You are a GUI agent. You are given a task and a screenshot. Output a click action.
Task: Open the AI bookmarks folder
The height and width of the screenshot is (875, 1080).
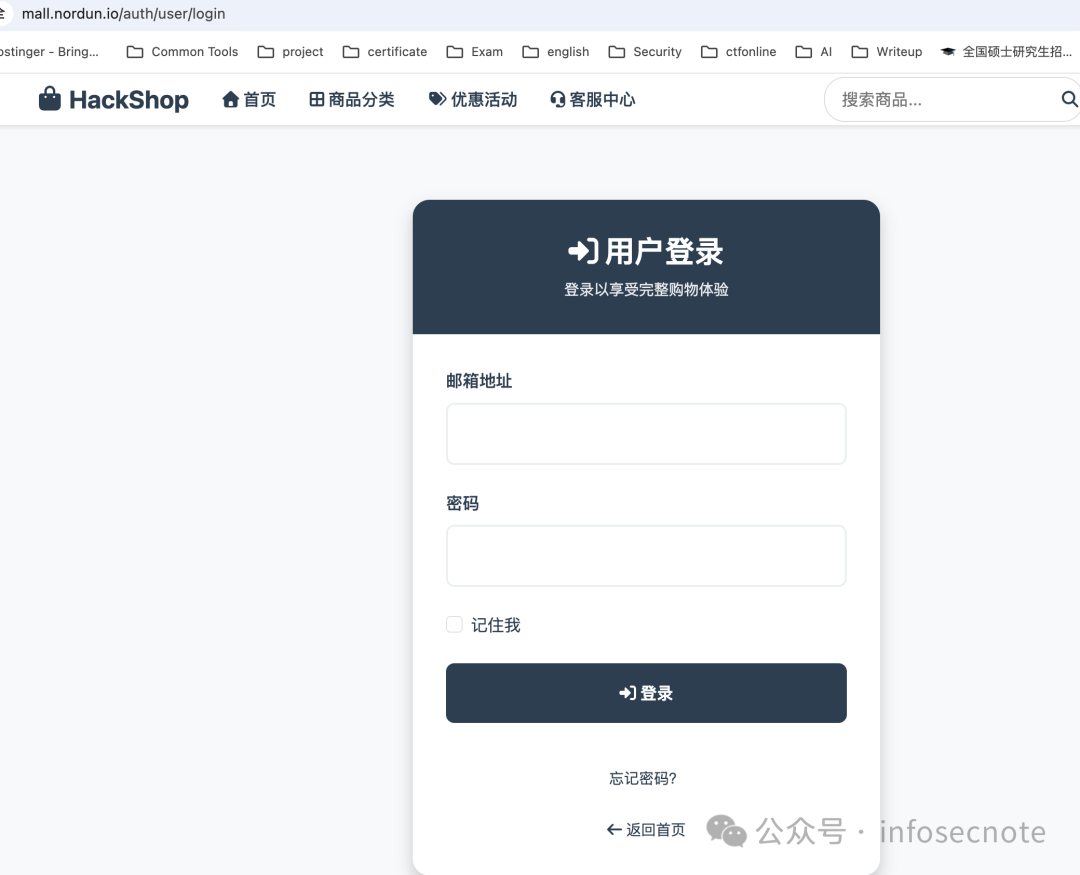pyautogui.click(x=813, y=51)
